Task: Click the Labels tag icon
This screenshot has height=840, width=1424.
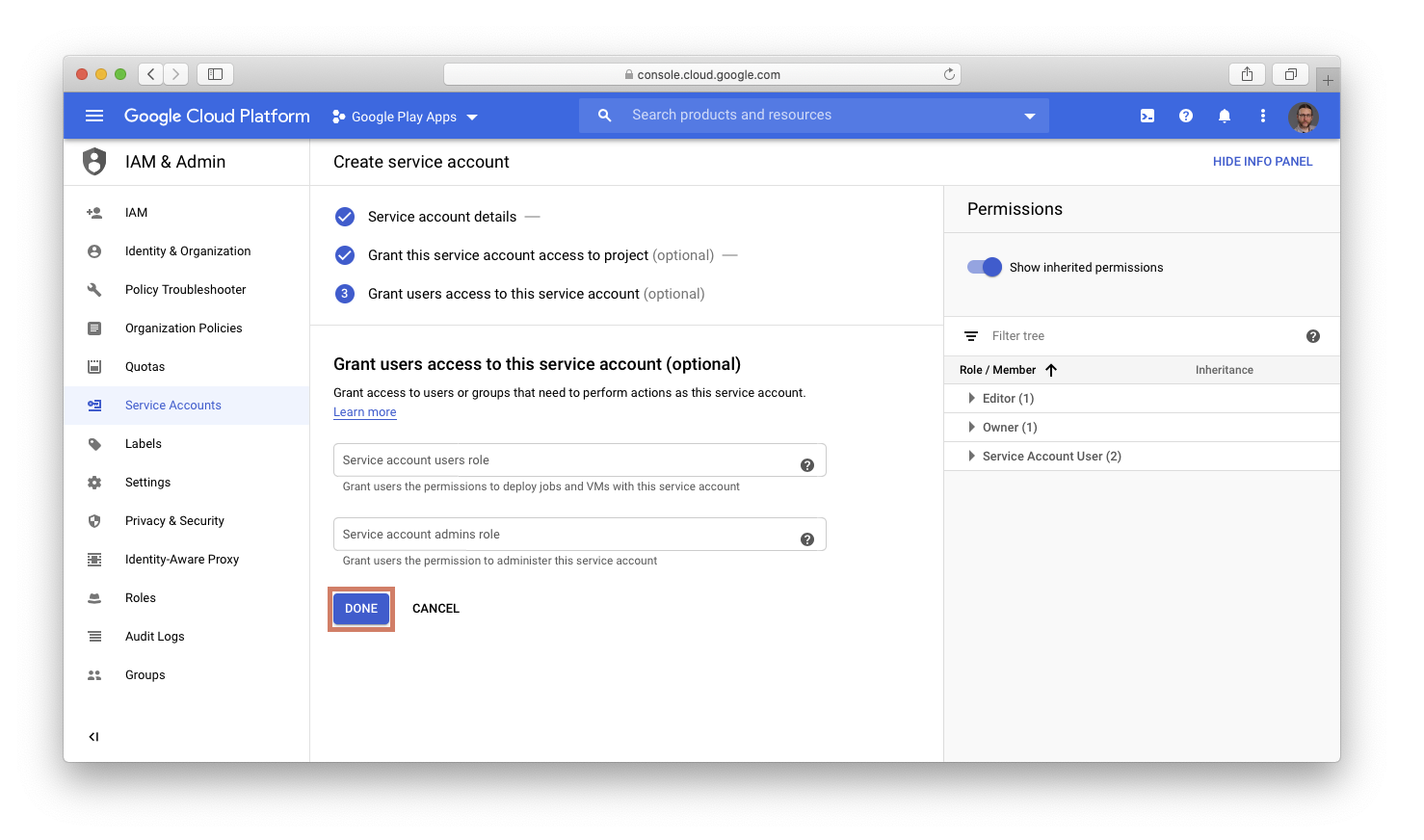Action: coord(94,444)
